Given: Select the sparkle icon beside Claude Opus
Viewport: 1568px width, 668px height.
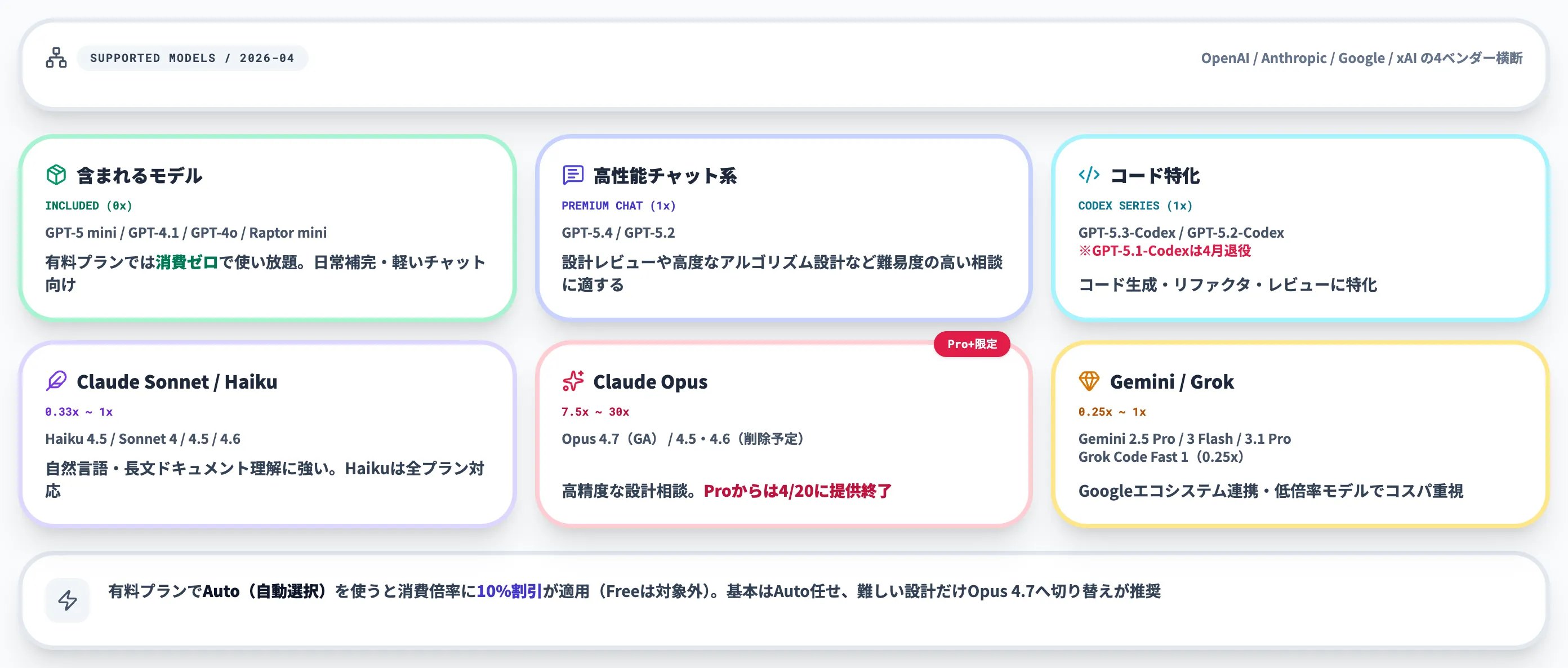Looking at the screenshot, I should [x=573, y=381].
